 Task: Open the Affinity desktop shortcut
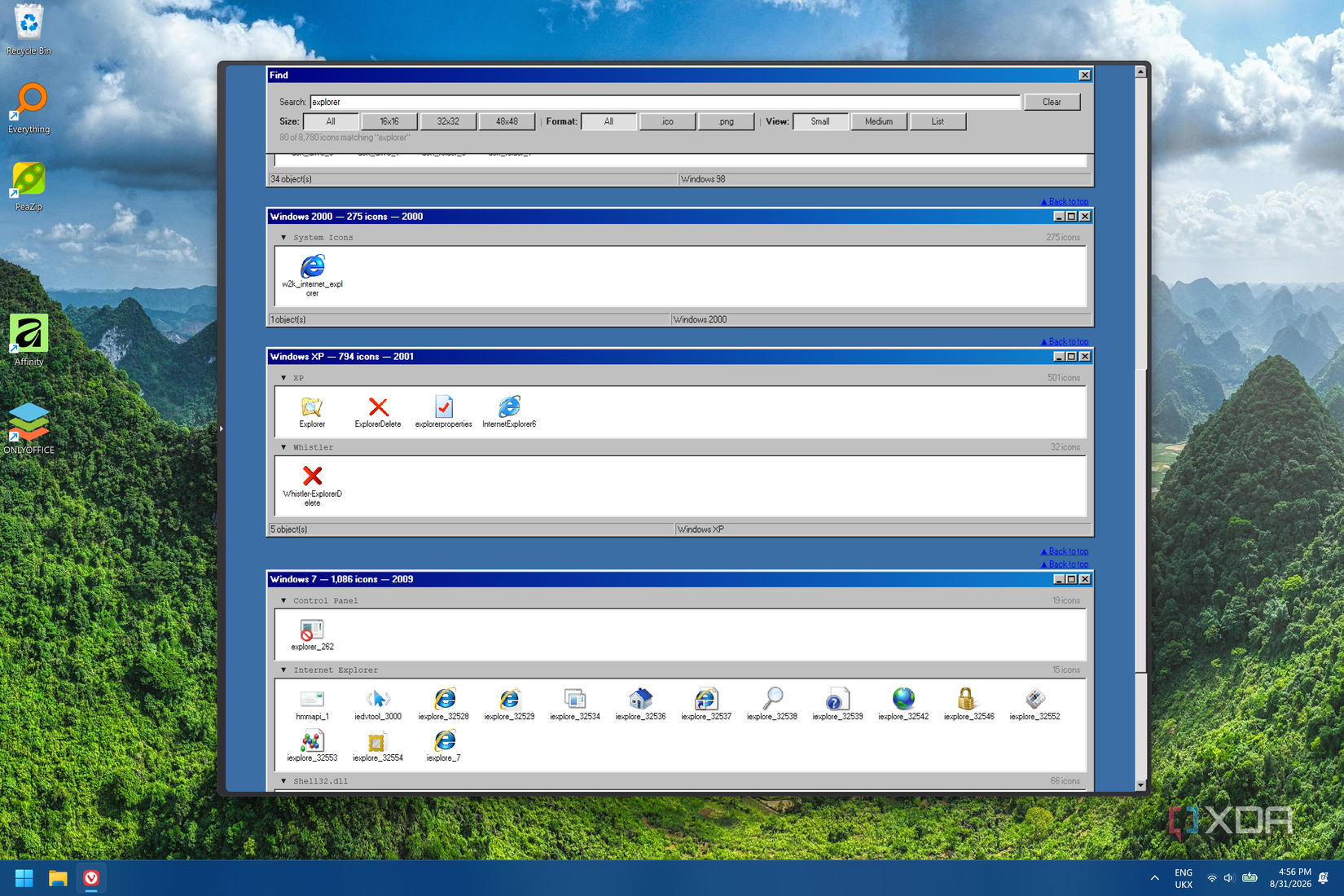click(x=29, y=340)
